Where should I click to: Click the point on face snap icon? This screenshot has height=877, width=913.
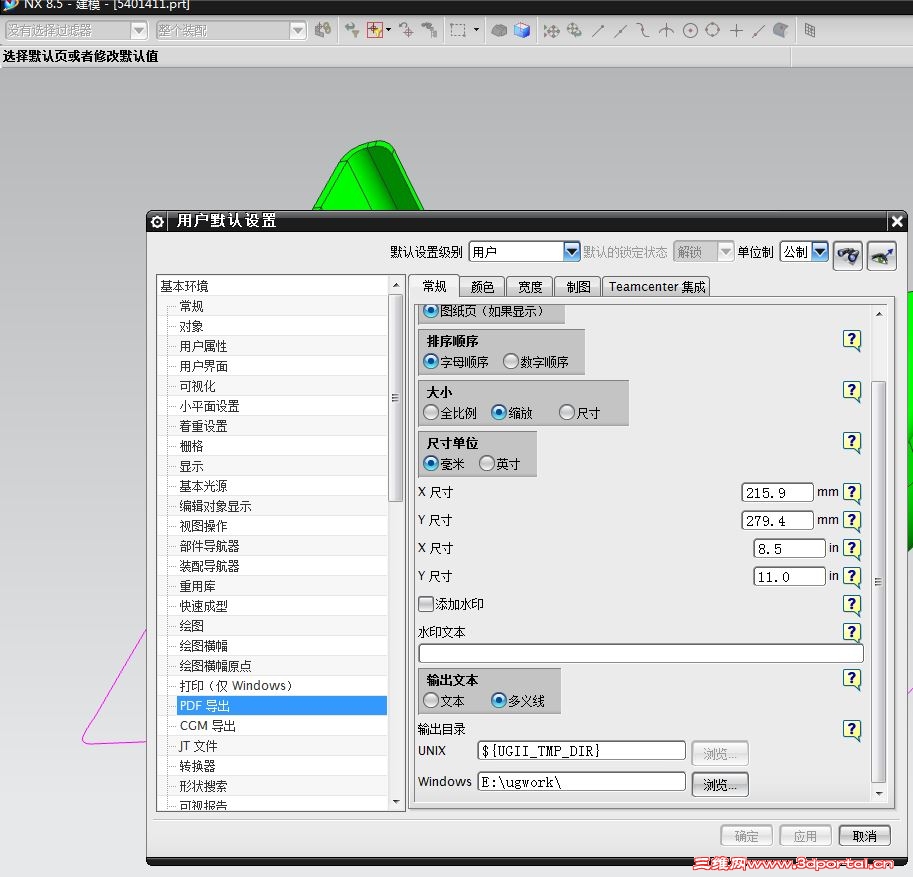[780, 30]
